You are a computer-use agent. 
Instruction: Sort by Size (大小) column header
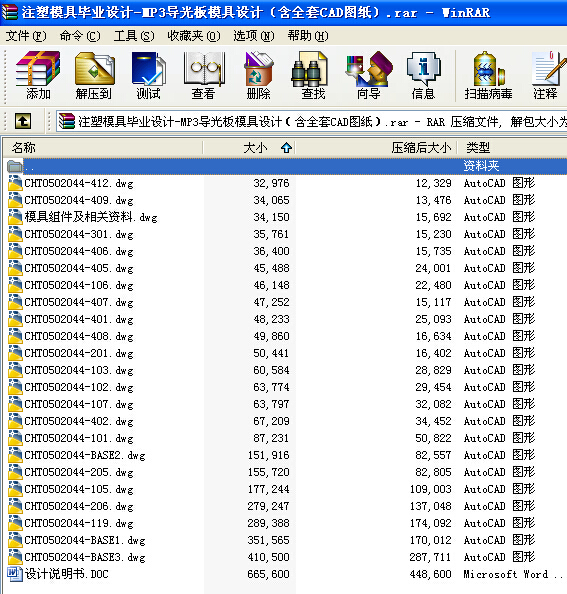click(249, 147)
